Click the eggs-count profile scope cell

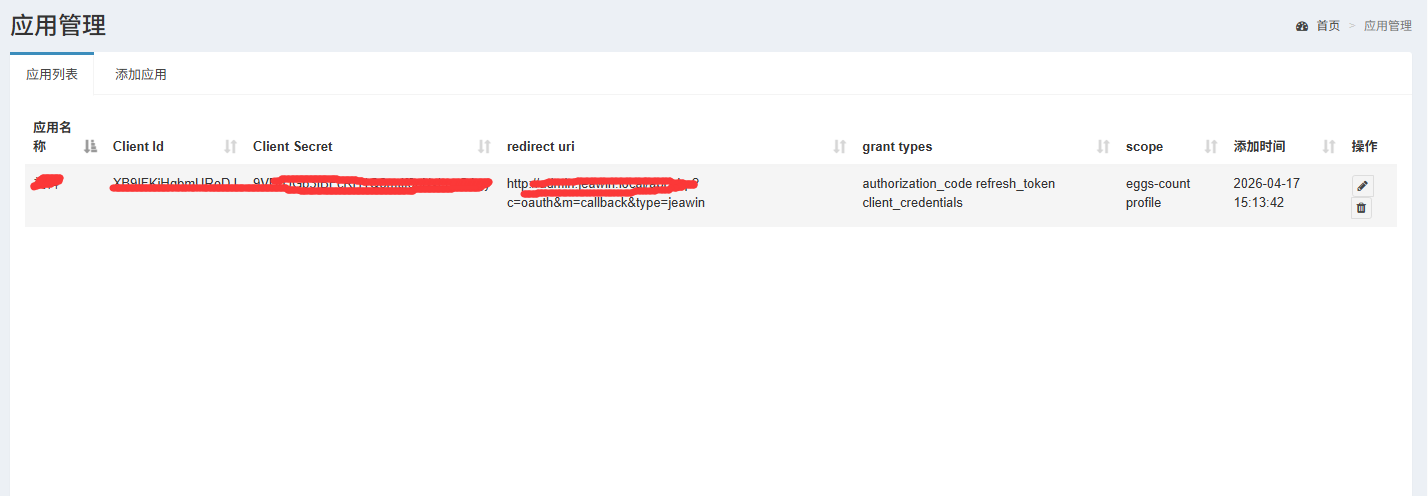(1158, 193)
